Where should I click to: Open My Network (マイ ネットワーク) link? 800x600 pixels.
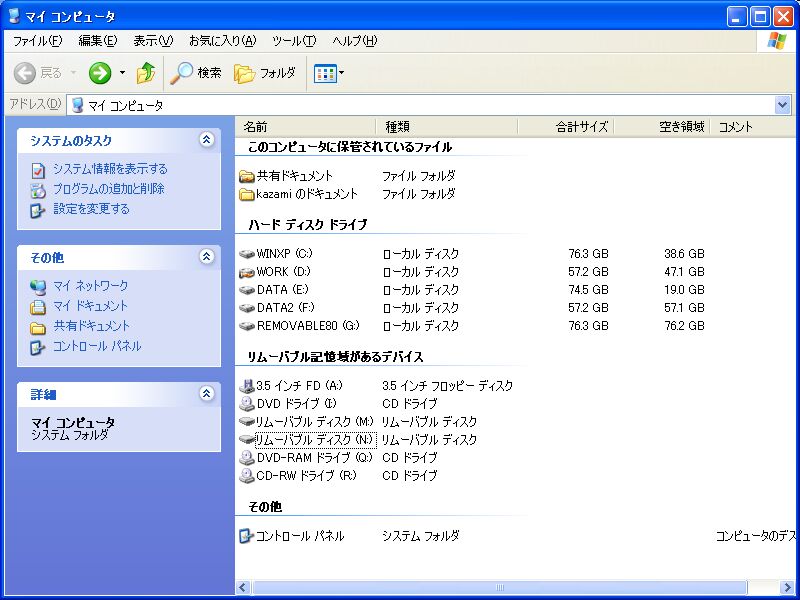pyautogui.click(x=90, y=286)
